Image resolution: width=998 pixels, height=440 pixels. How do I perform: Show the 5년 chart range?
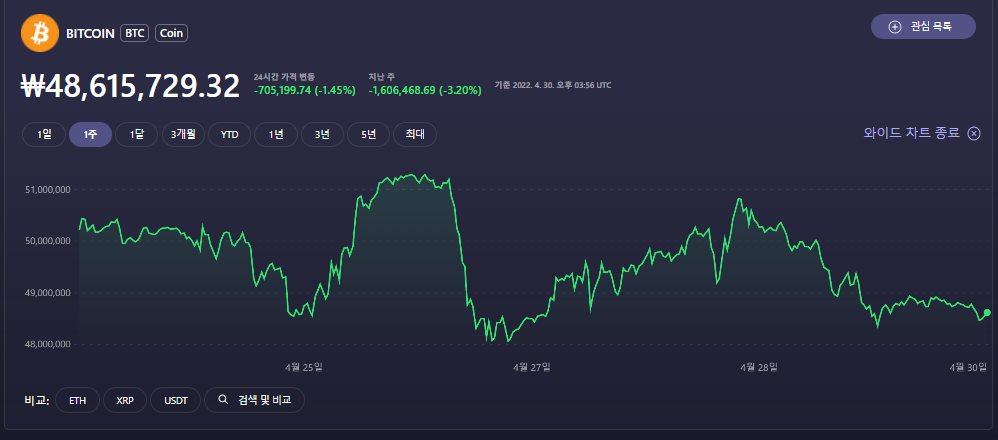pyautogui.click(x=369, y=135)
